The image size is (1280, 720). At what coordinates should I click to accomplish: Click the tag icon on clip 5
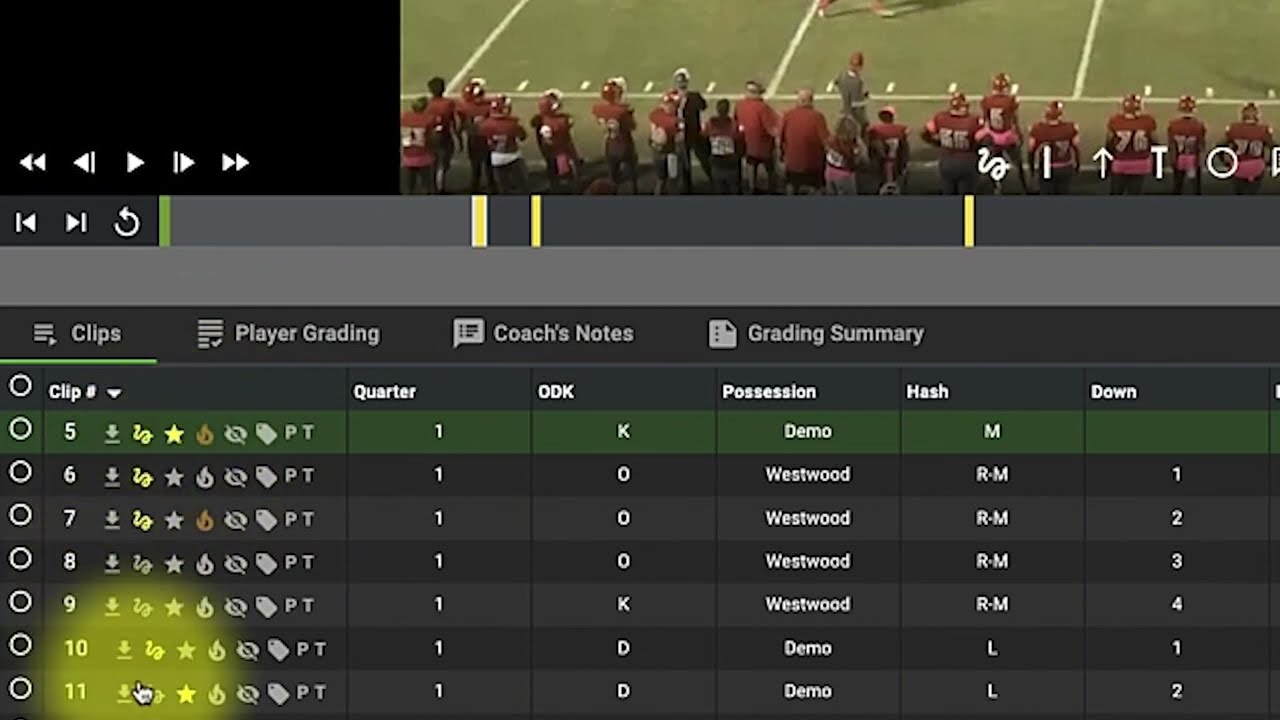266,433
